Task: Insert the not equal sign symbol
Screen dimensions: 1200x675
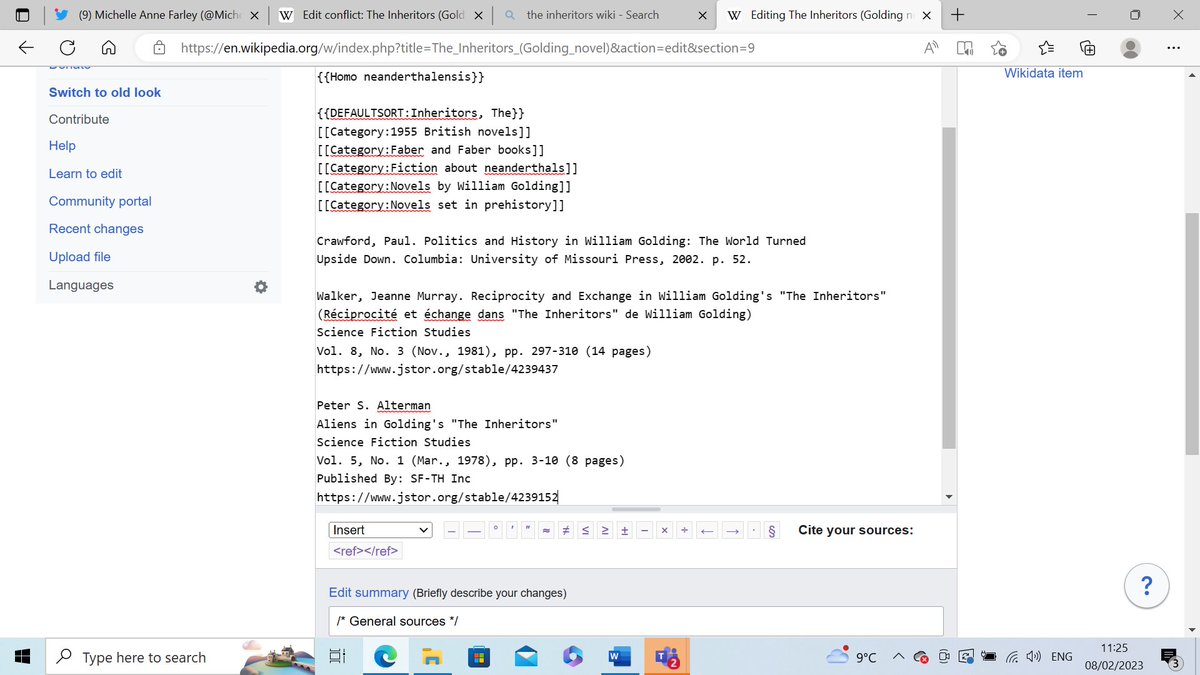Action: pos(565,531)
